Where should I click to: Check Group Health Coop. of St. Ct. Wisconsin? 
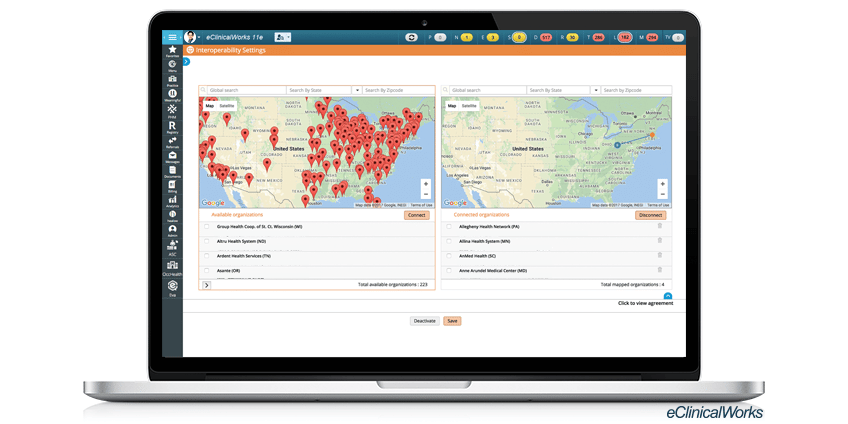click(207, 227)
